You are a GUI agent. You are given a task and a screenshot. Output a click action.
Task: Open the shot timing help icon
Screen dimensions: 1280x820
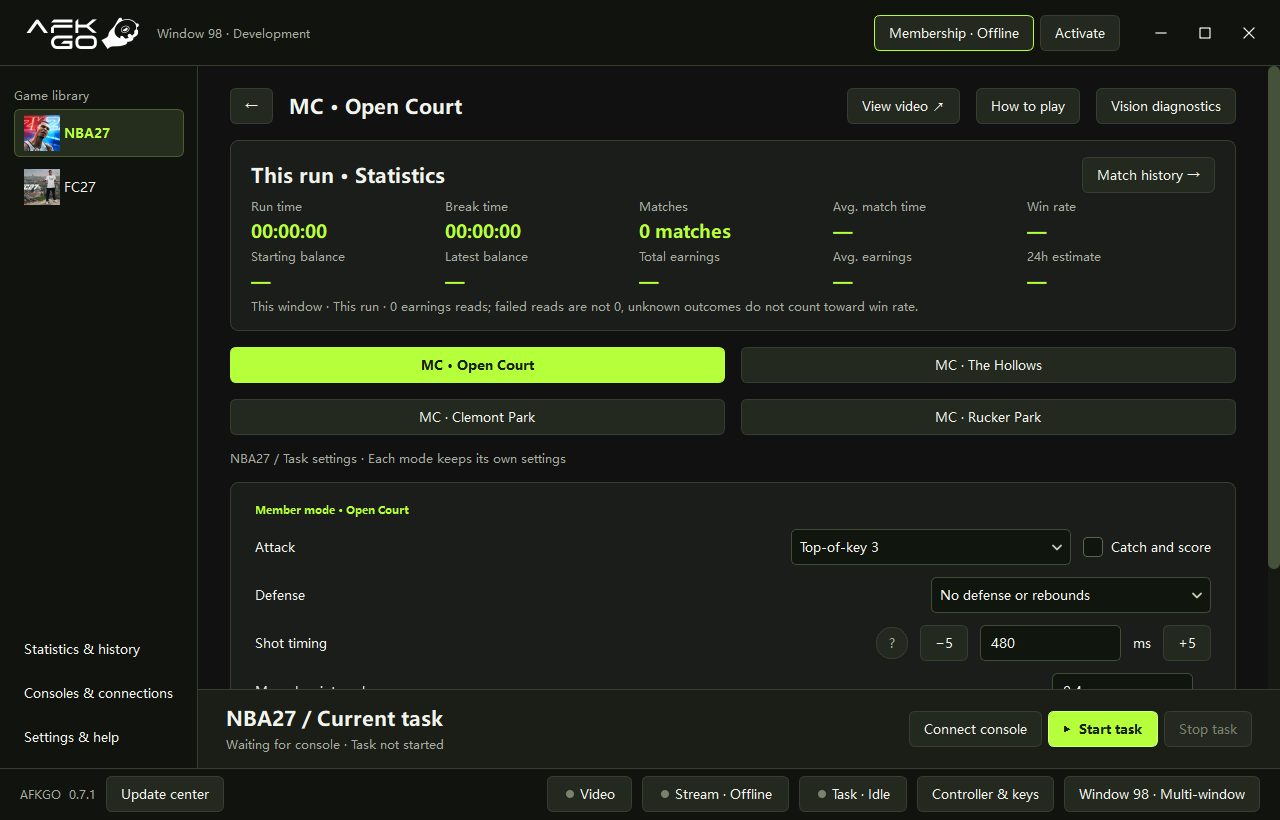pos(892,643)
